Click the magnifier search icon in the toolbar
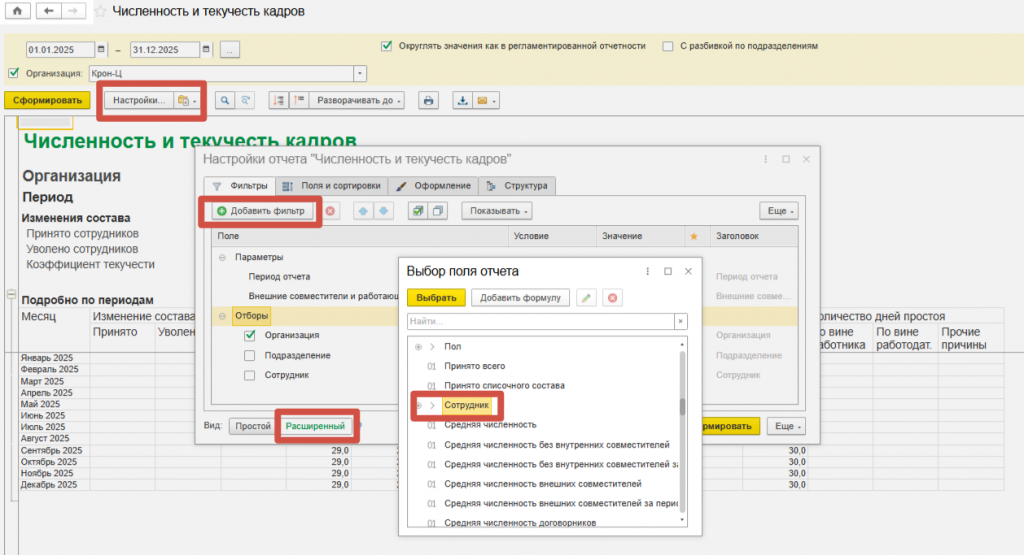This screenshot has width=1024, height=555. pos(225,101)
